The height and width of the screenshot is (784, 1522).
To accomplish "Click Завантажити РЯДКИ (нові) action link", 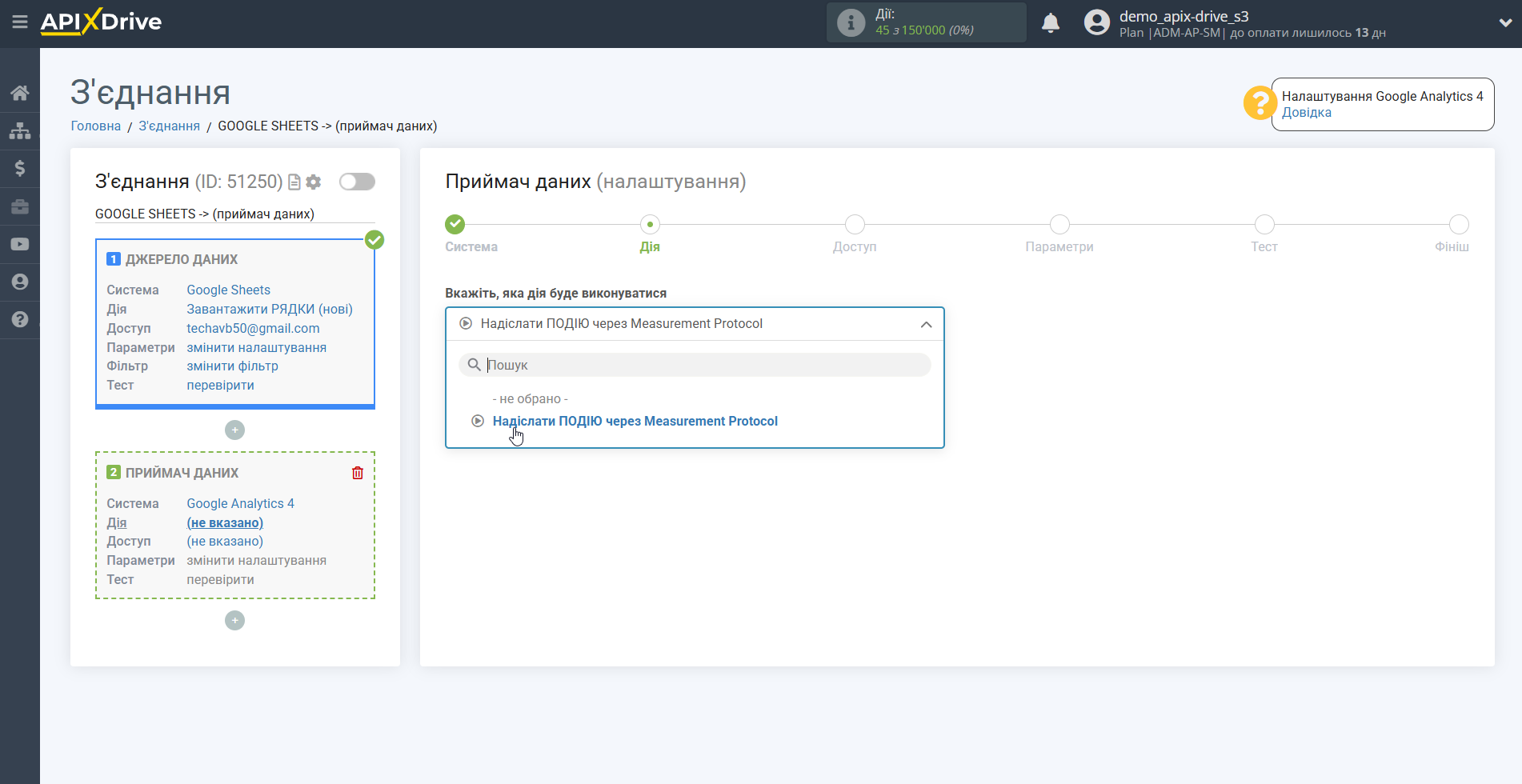I will click(270, 309).
